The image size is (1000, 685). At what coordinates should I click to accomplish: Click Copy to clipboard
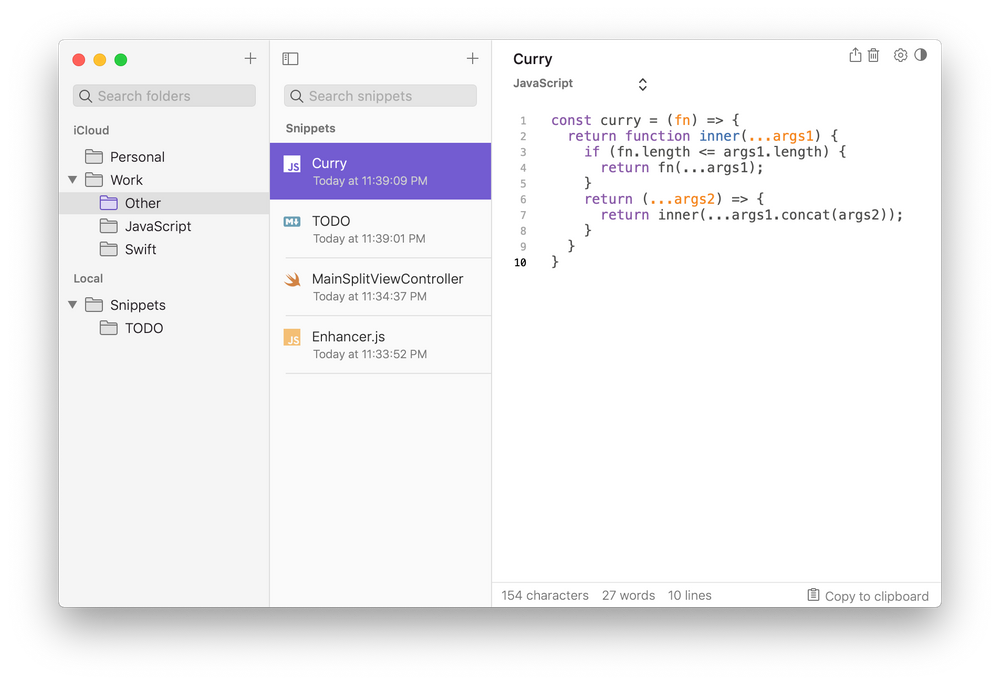[x=868, y=596]
